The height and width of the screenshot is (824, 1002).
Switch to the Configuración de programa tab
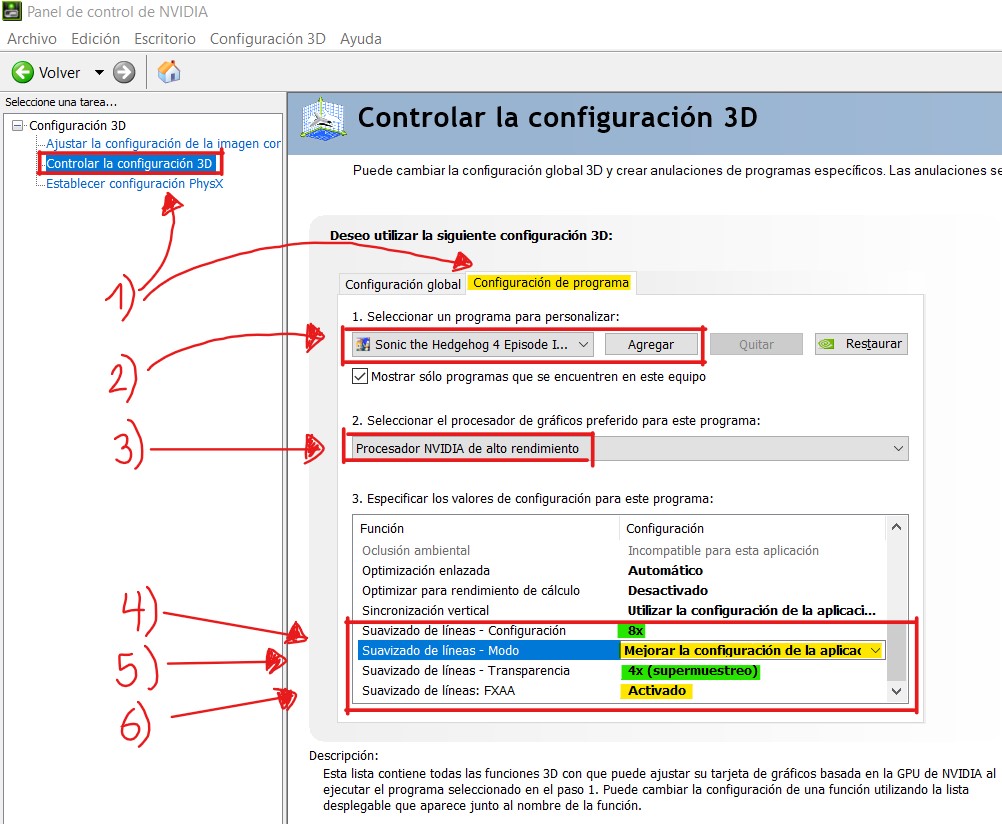click(551, 283)
